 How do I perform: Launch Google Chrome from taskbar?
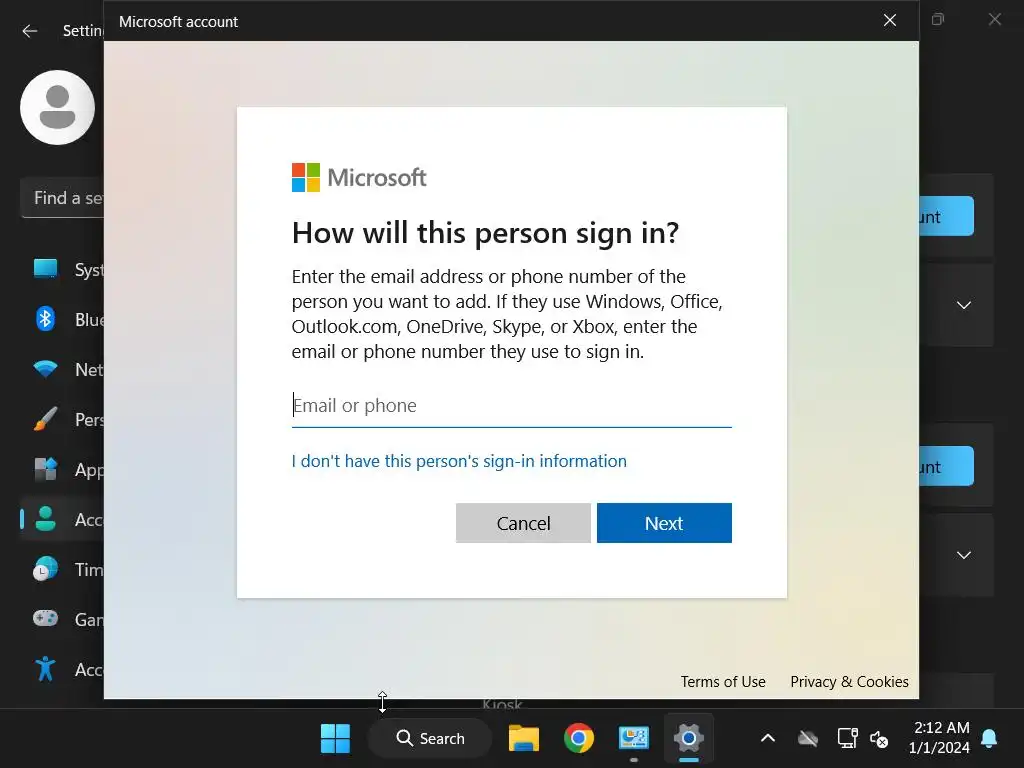click(579, 739)
